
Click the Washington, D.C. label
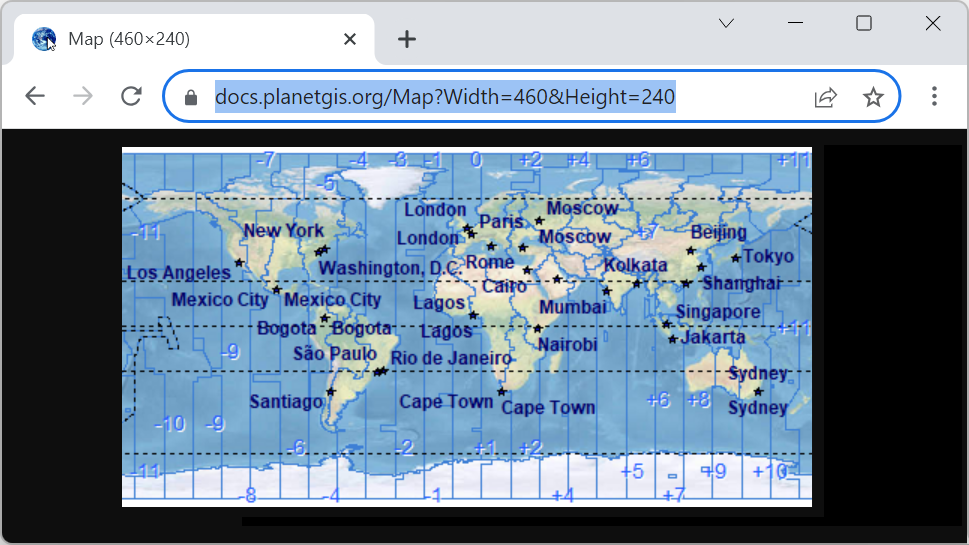coord(390,268)
